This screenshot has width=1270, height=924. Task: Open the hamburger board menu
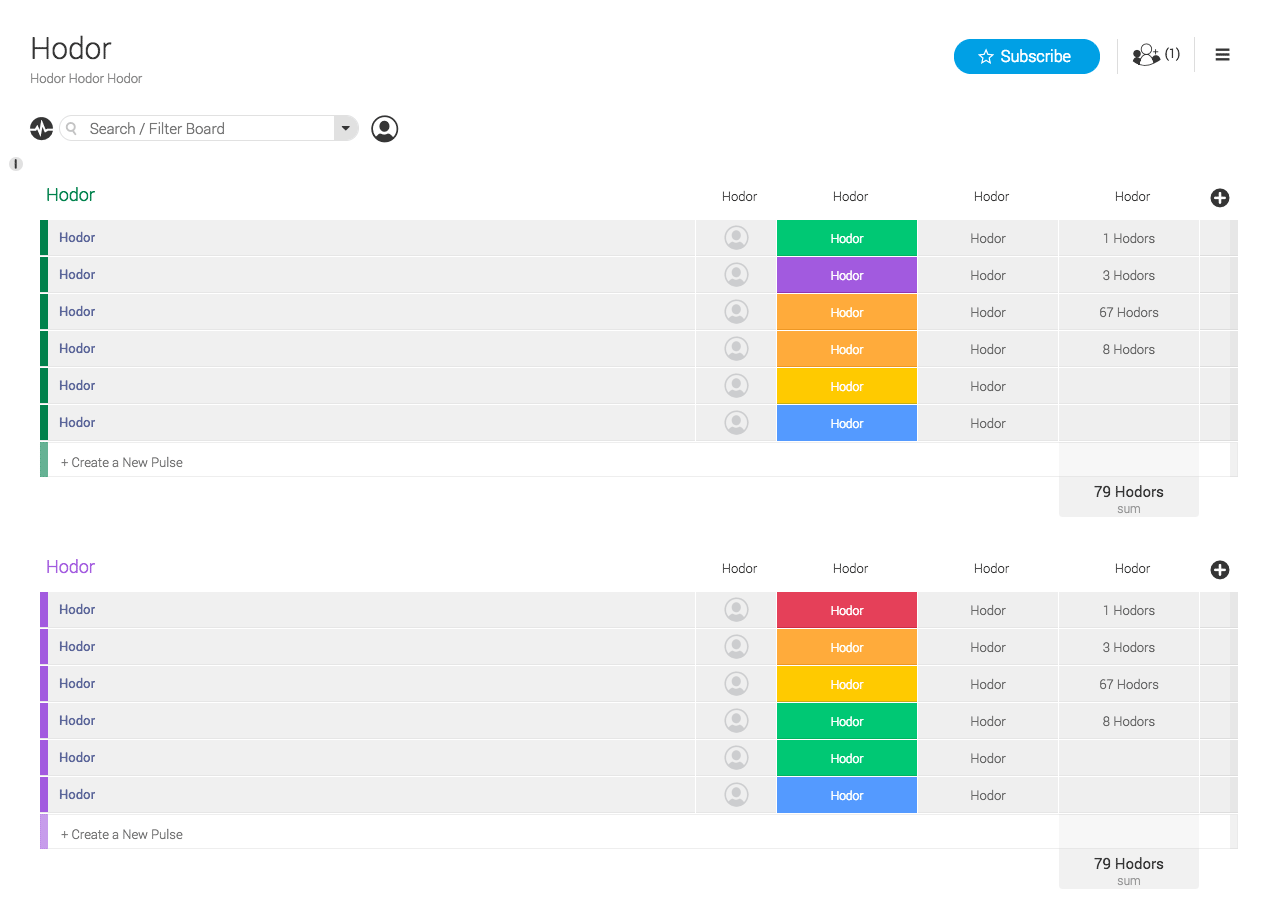[1222, 55]
